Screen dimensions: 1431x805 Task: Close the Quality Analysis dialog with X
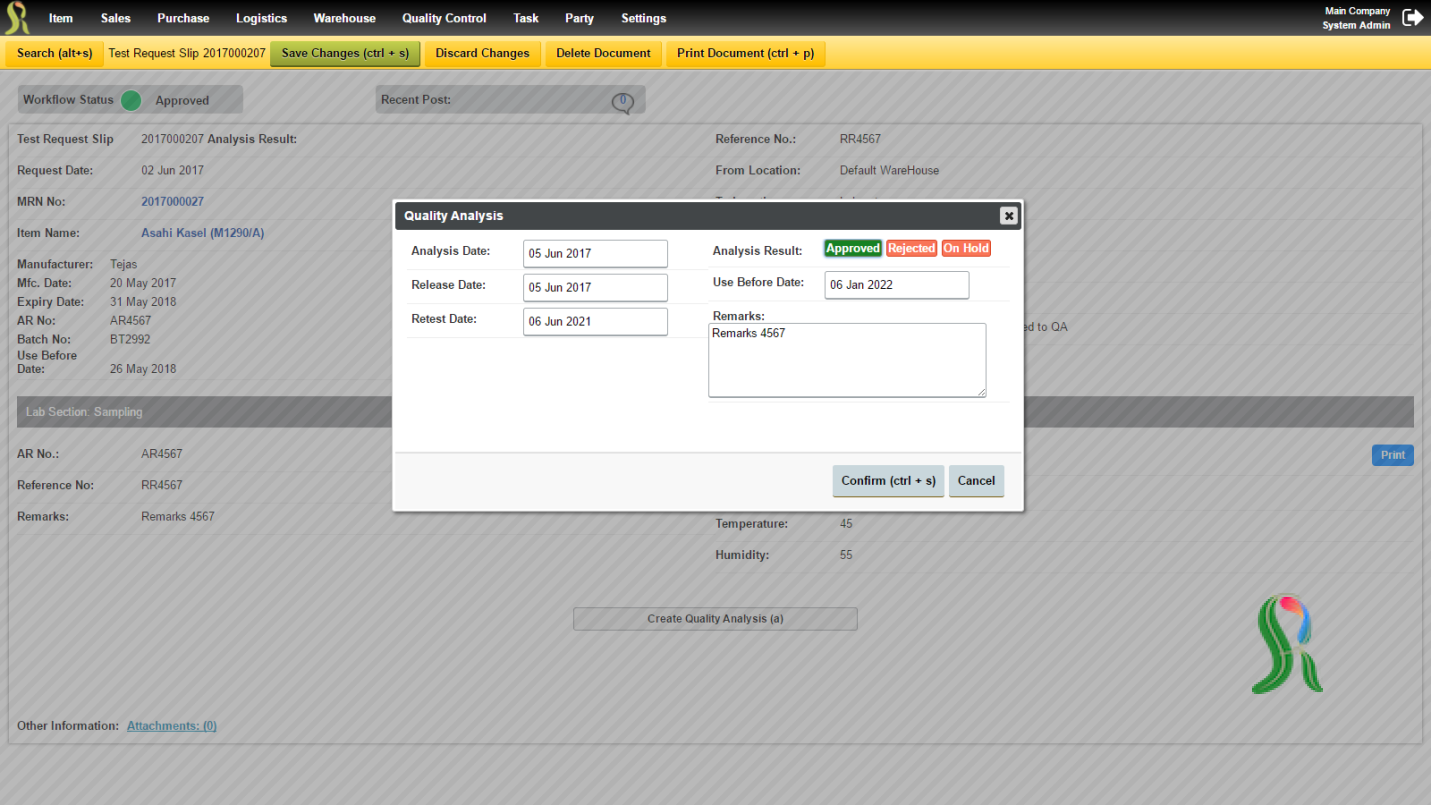(x=1009, y=215)
